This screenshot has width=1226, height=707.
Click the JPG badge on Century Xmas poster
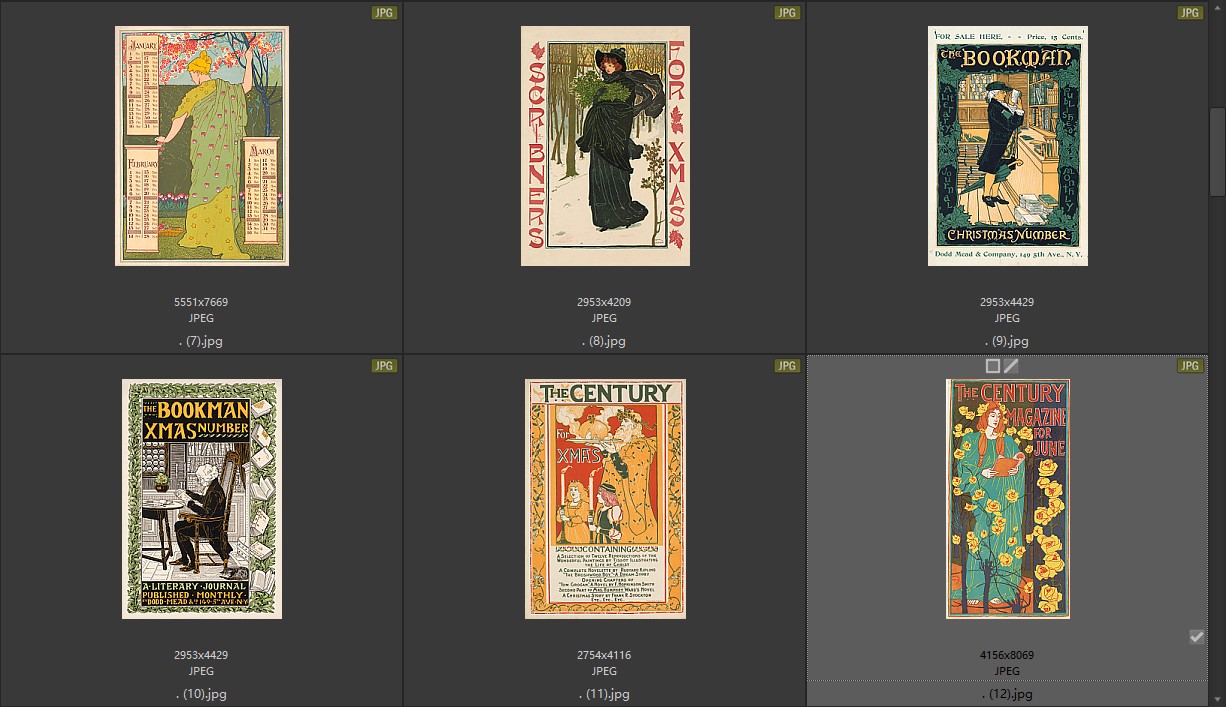pyautogui.click(x=787, y=366)
